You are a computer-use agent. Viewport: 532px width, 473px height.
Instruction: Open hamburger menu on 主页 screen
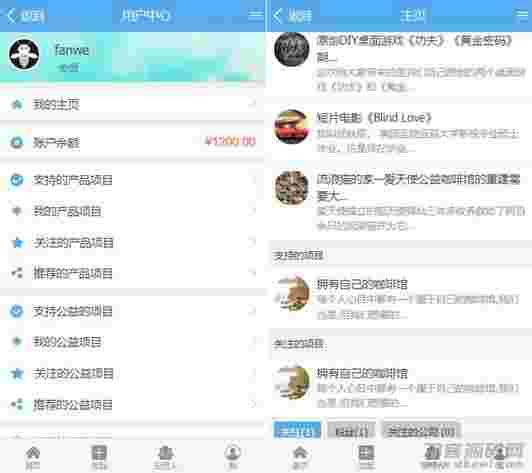(x=522, y=14)
